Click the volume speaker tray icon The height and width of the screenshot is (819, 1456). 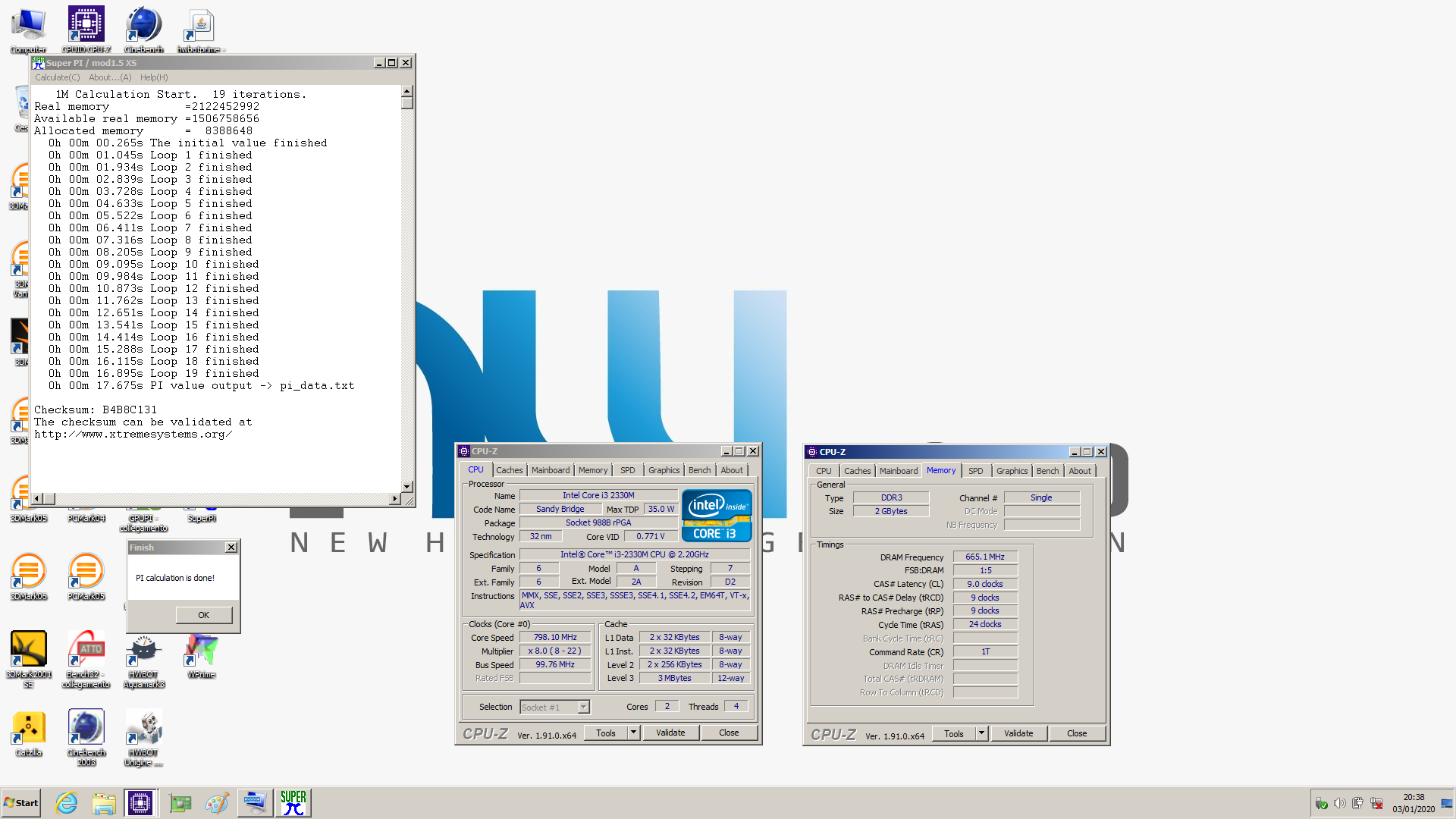(1339, 804)
